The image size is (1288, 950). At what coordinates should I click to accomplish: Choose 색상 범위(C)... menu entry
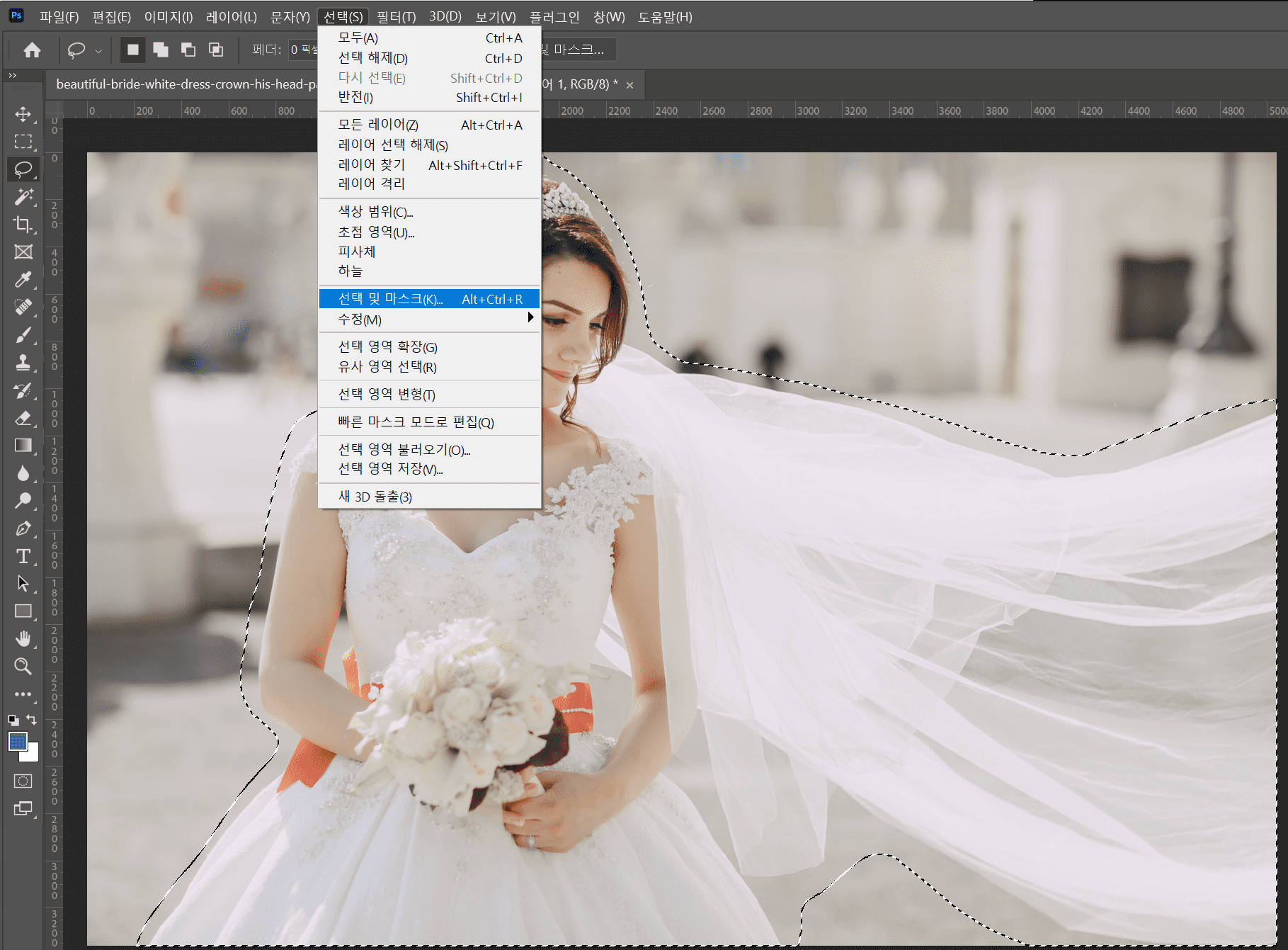429,212
